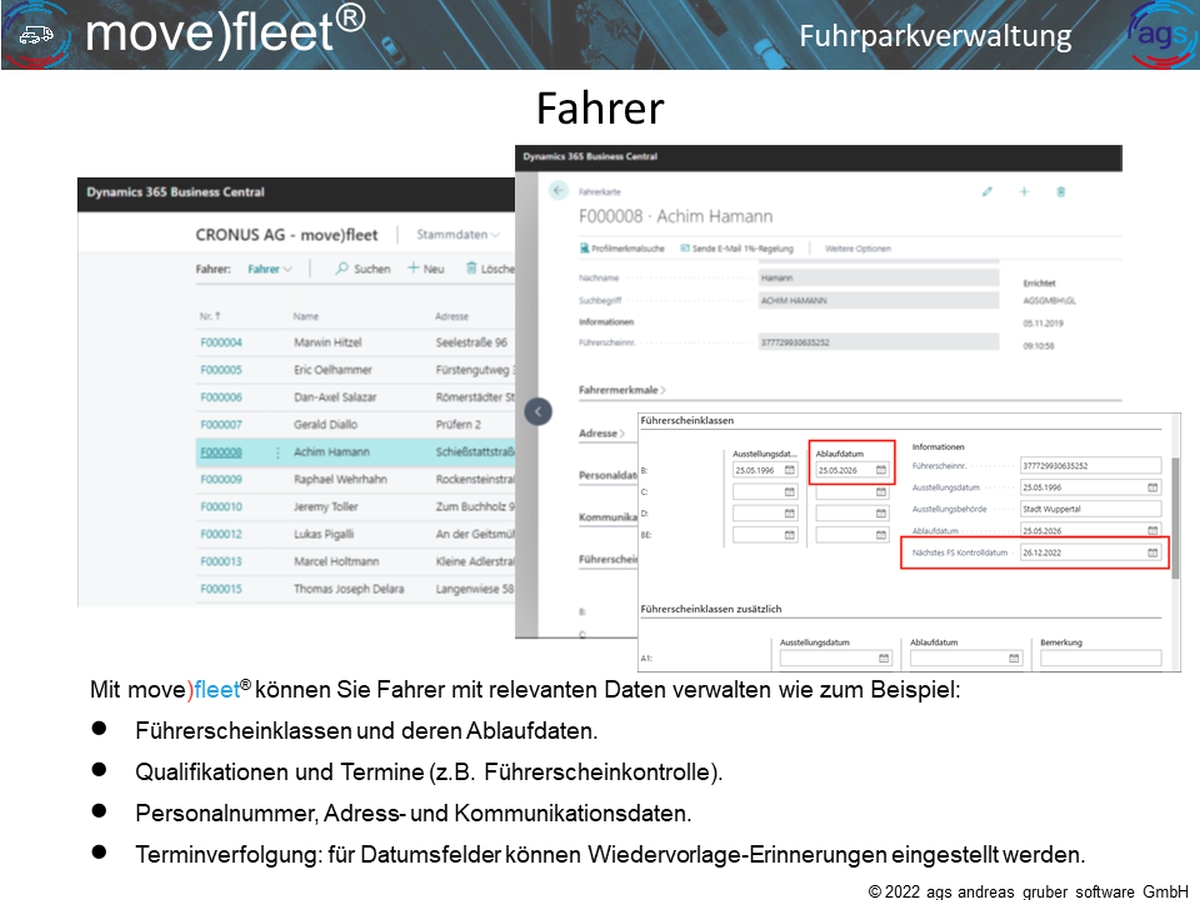Click the trash delete icon on Fahrerkarte
This screenshot has width=1200, height=900.
(x=1062, y=191)
